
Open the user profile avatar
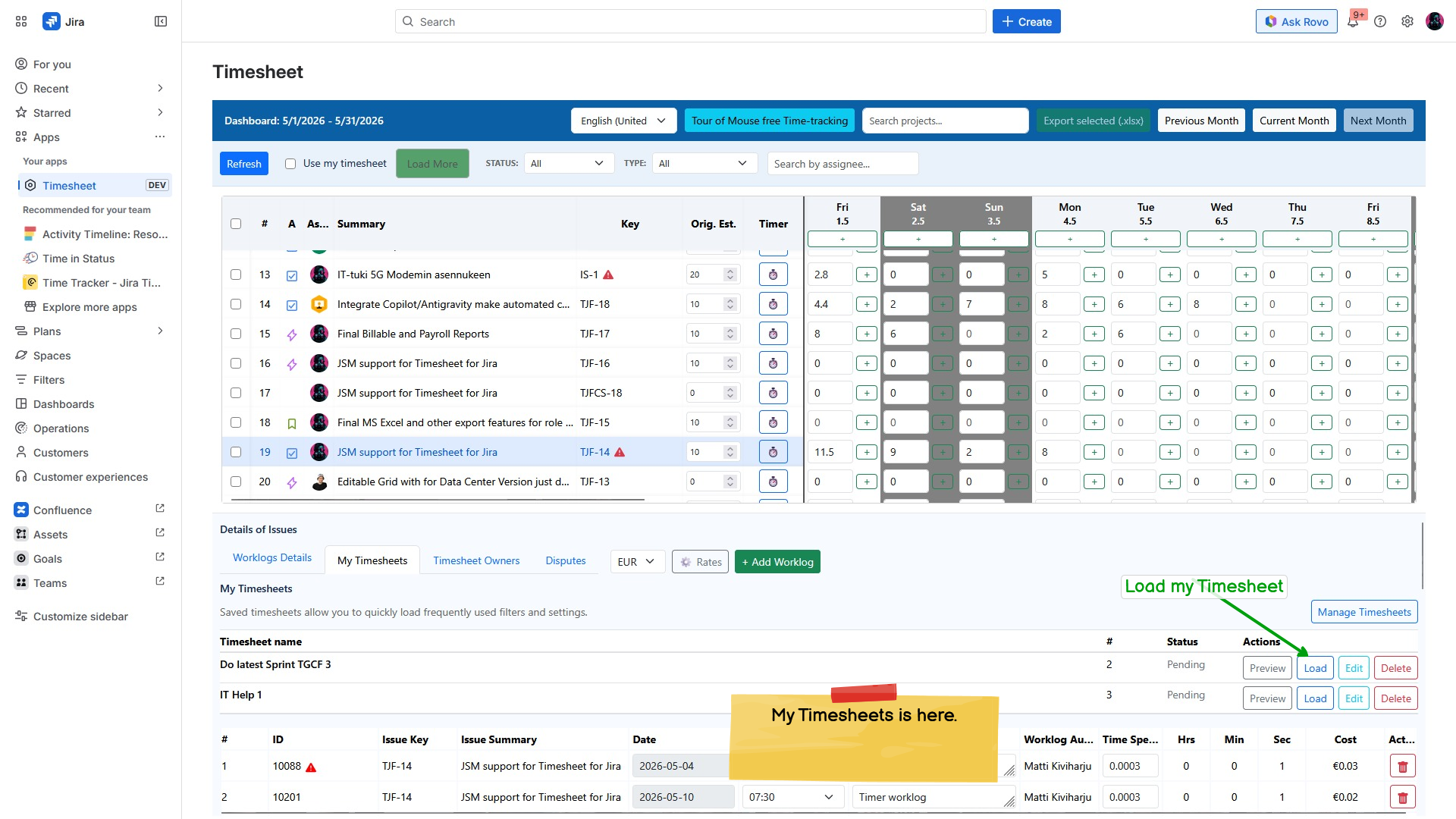tap(1435, 21)
